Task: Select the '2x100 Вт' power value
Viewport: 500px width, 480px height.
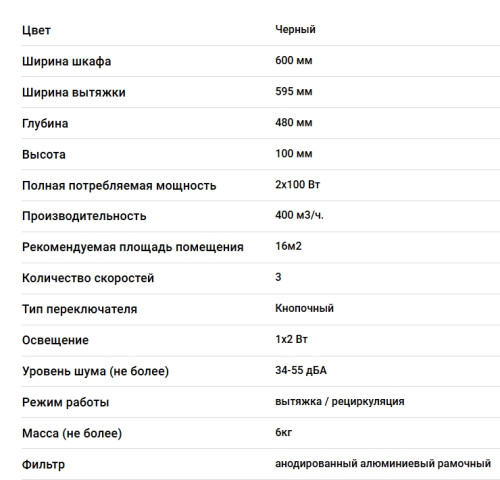Action: click(x=297, y=184)
